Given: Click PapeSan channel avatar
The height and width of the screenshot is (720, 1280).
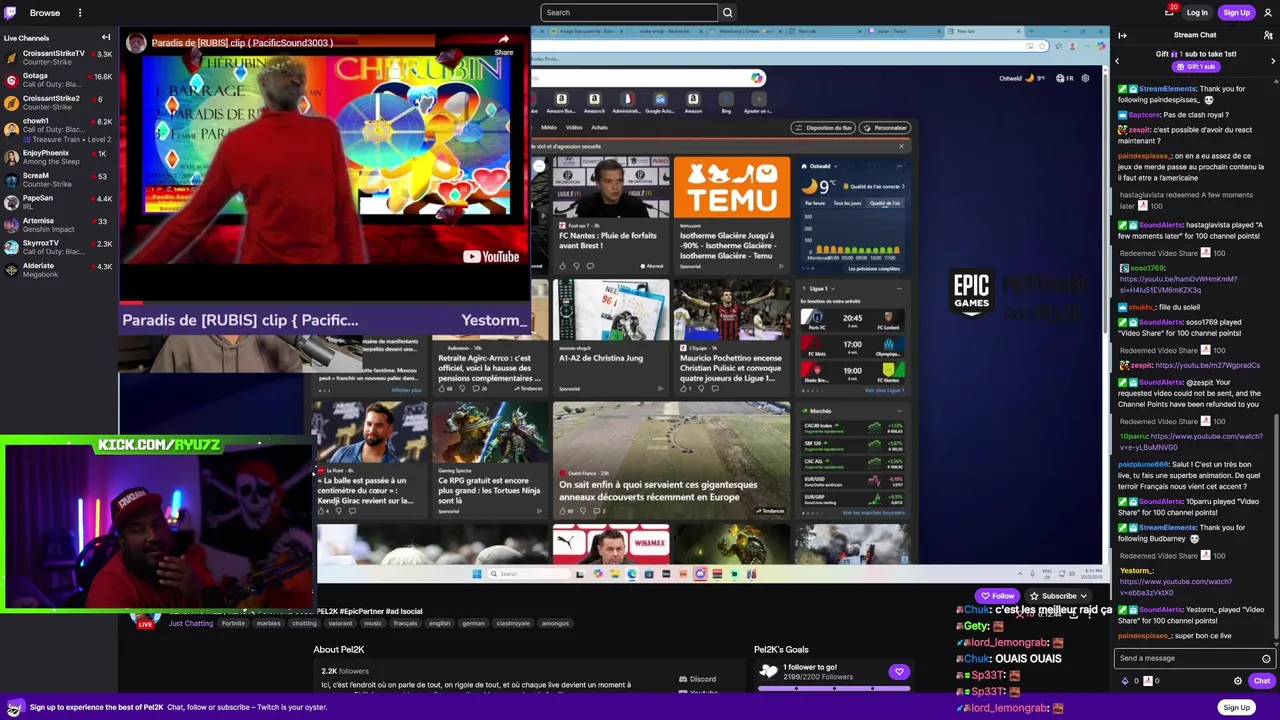Looking at the screenshot, I should (11, 202).
